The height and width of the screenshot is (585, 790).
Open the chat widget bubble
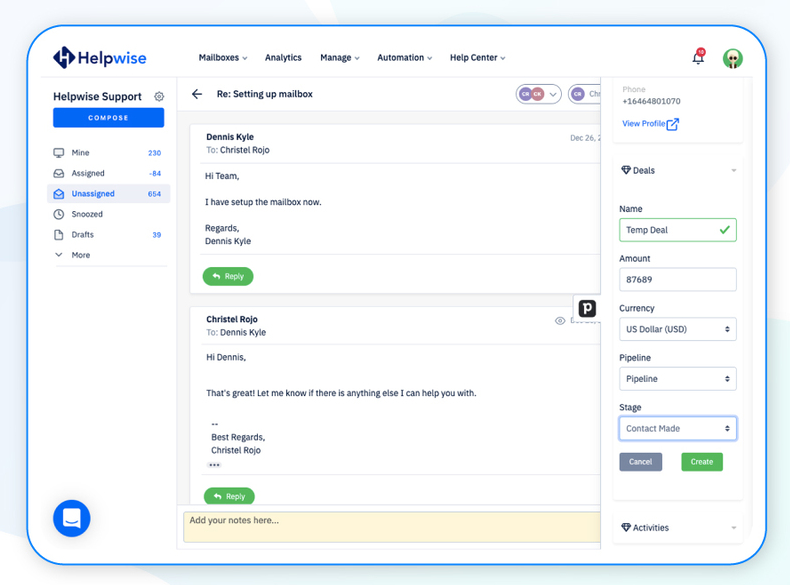click(72, 518)
